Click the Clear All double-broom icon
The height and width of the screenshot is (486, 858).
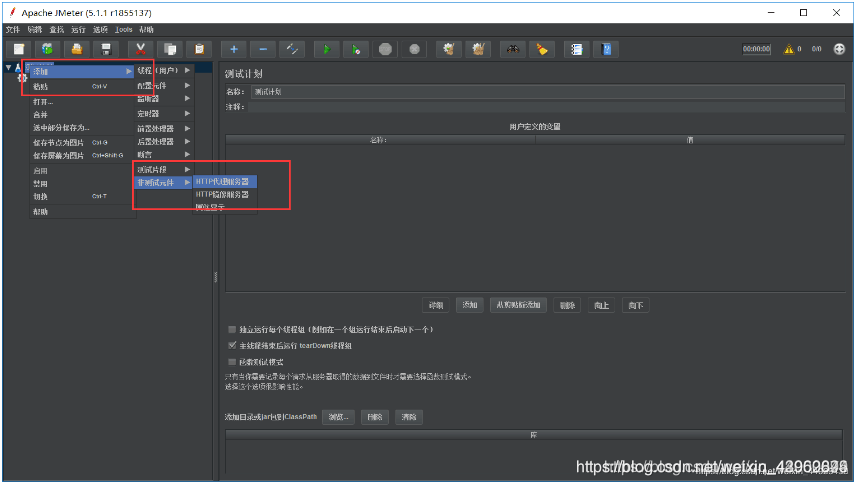478,49
